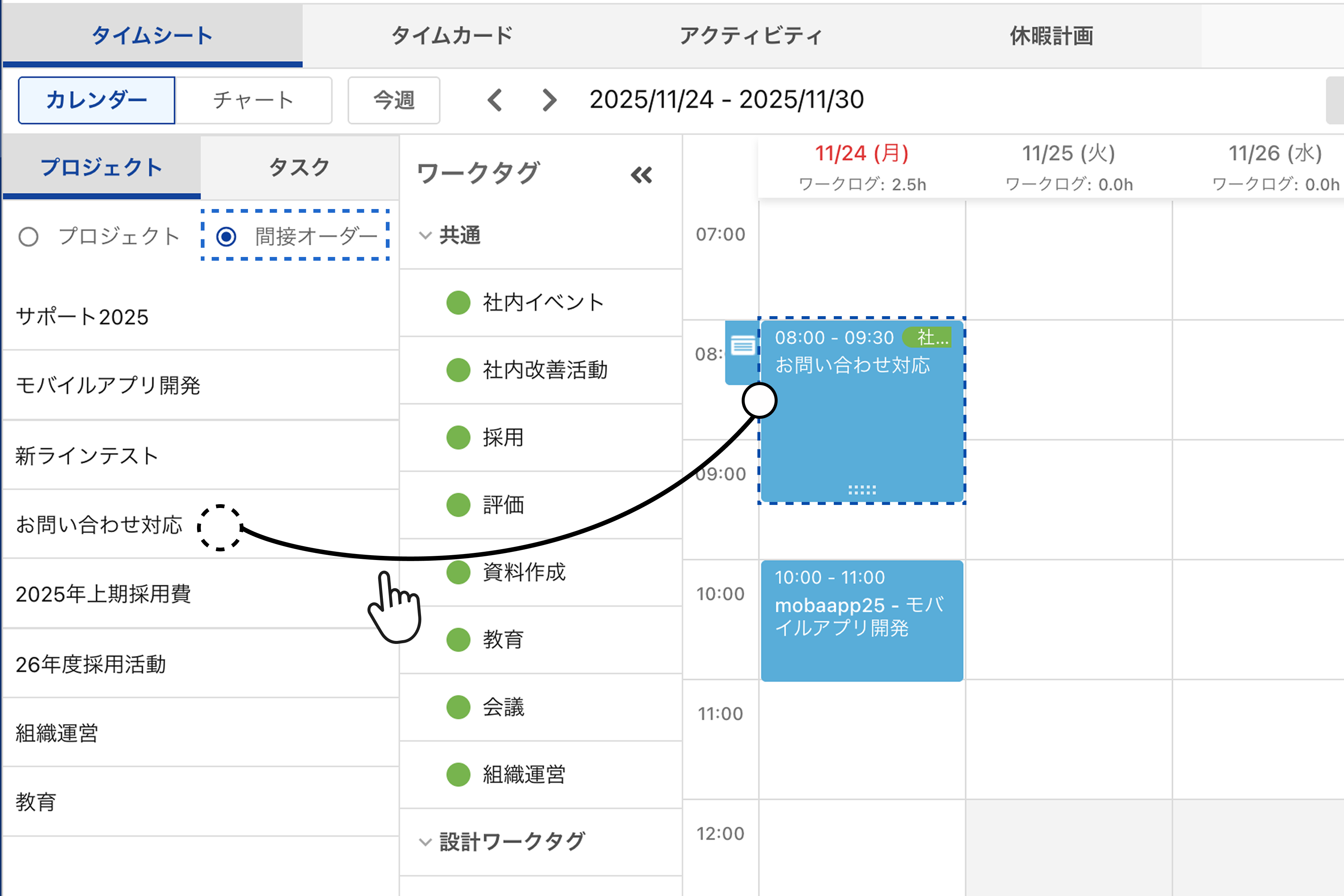Select the プロジェクト radio button
The image size is (1344, 896).
point(28,237)
